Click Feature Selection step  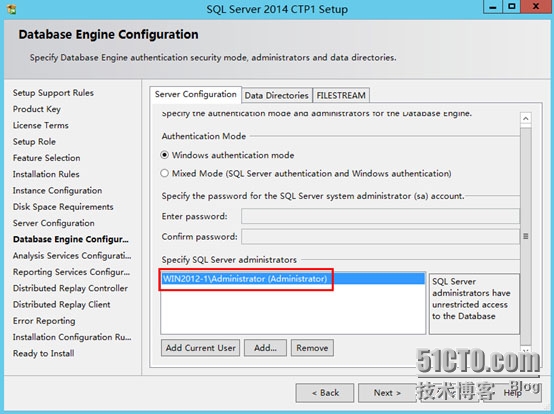(47, 158)
